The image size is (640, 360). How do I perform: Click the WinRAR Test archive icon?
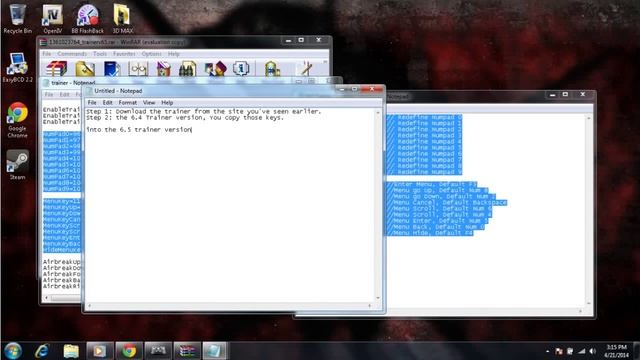pos(111,69)
